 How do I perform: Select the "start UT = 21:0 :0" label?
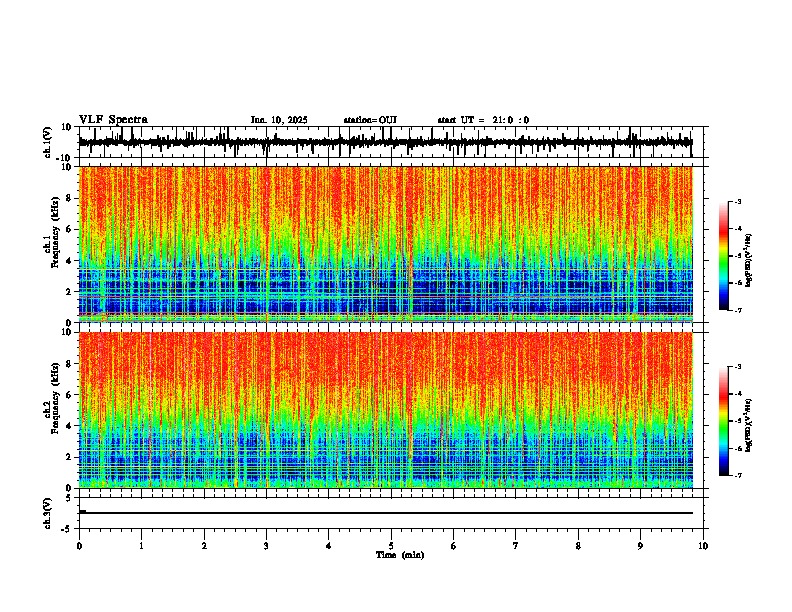[483, 120]
